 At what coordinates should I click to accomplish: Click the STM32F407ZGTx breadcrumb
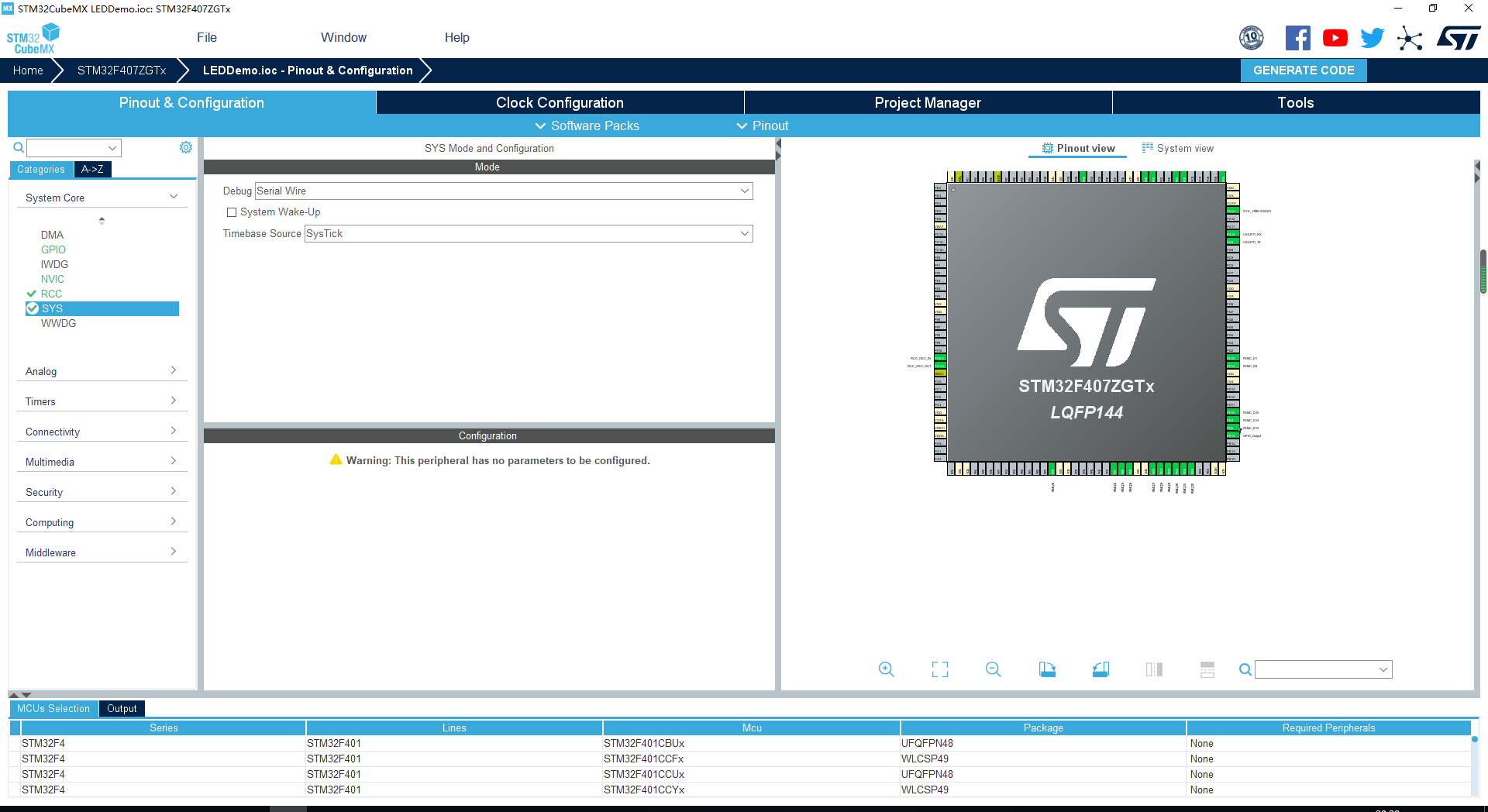tap(122, 70)
